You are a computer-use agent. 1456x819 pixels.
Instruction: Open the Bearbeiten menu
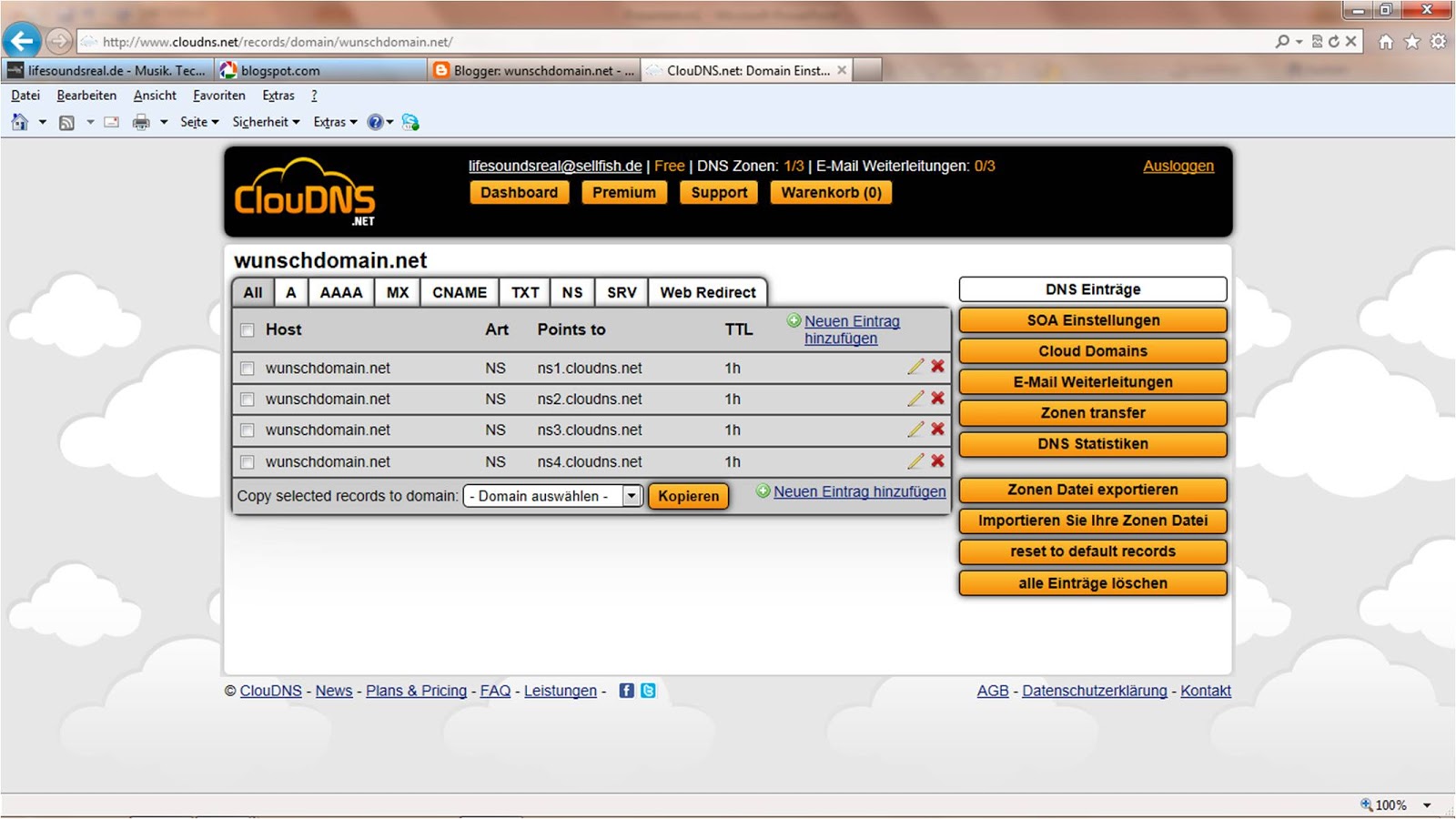pos(86,96)
